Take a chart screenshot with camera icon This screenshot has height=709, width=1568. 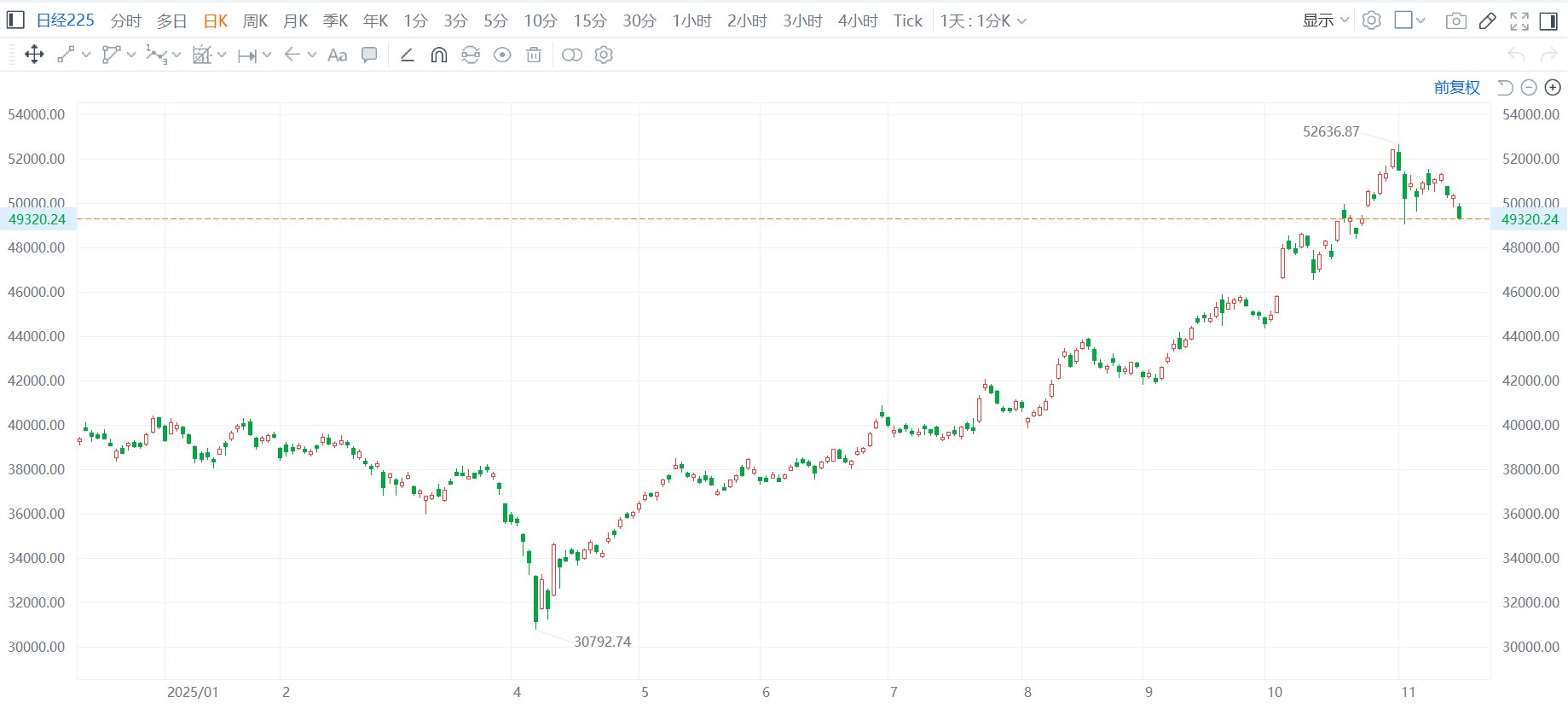point(1455,21)
